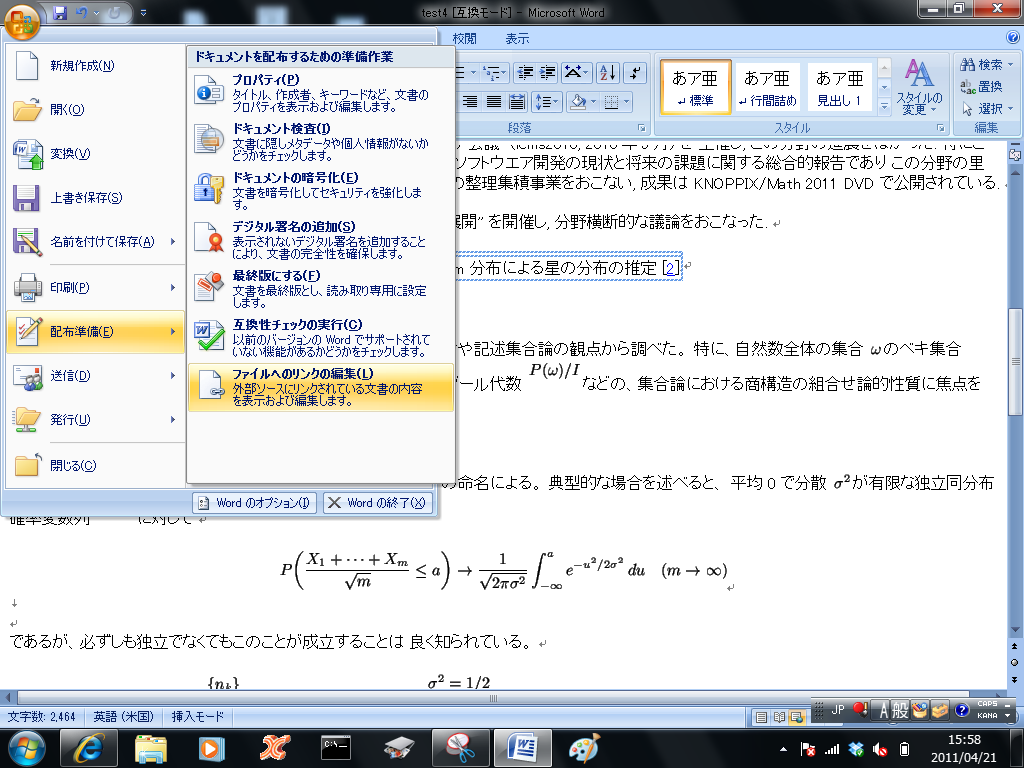Expand the styles gallery More arrow

tap(884, 106)
